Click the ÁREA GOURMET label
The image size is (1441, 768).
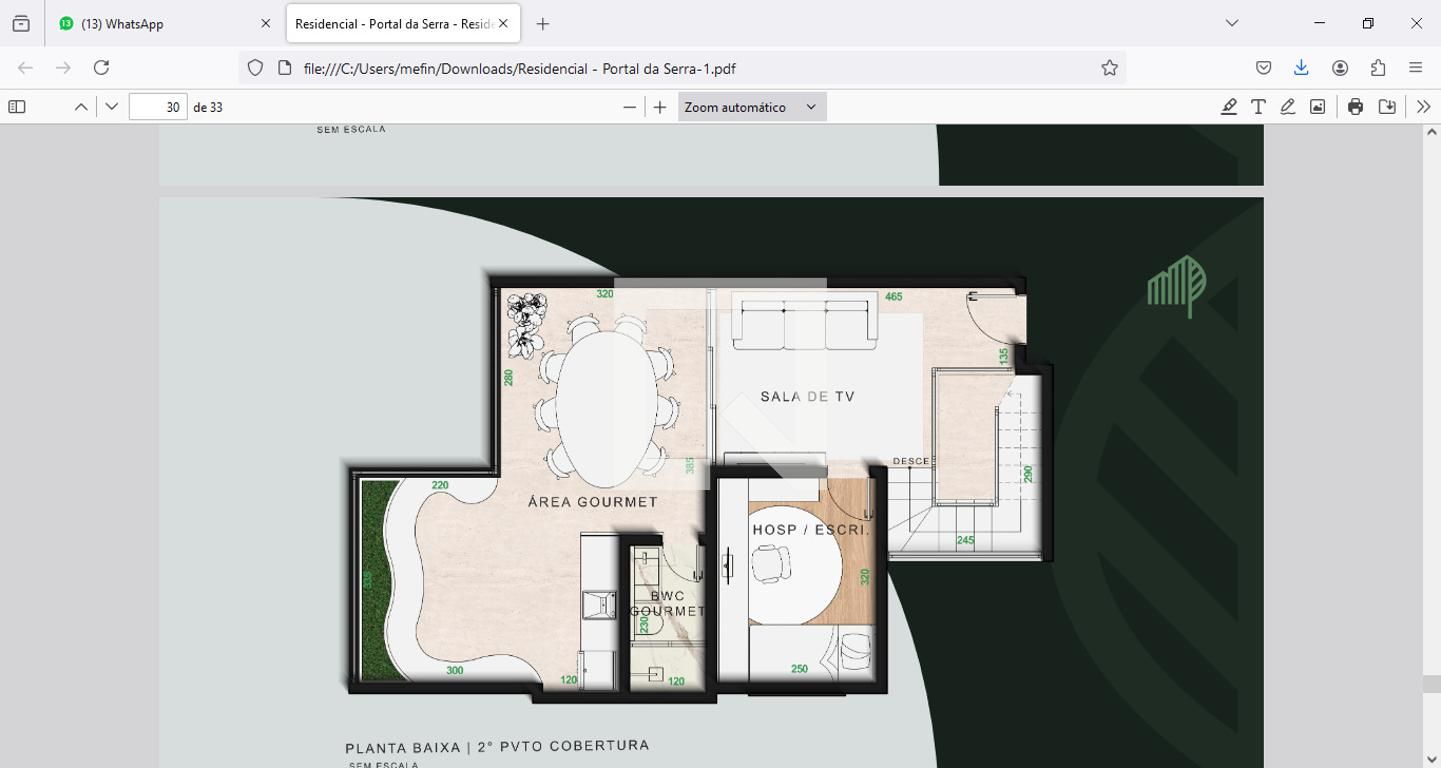pyautogui.click(x=593, y=502)
